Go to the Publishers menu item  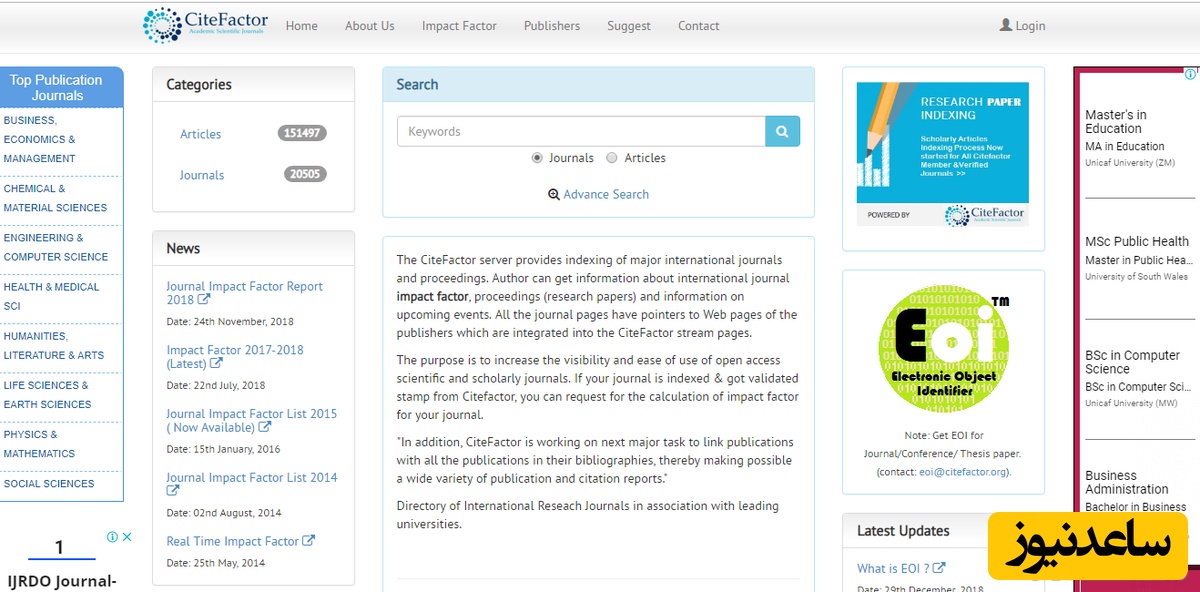click(552, 26)
